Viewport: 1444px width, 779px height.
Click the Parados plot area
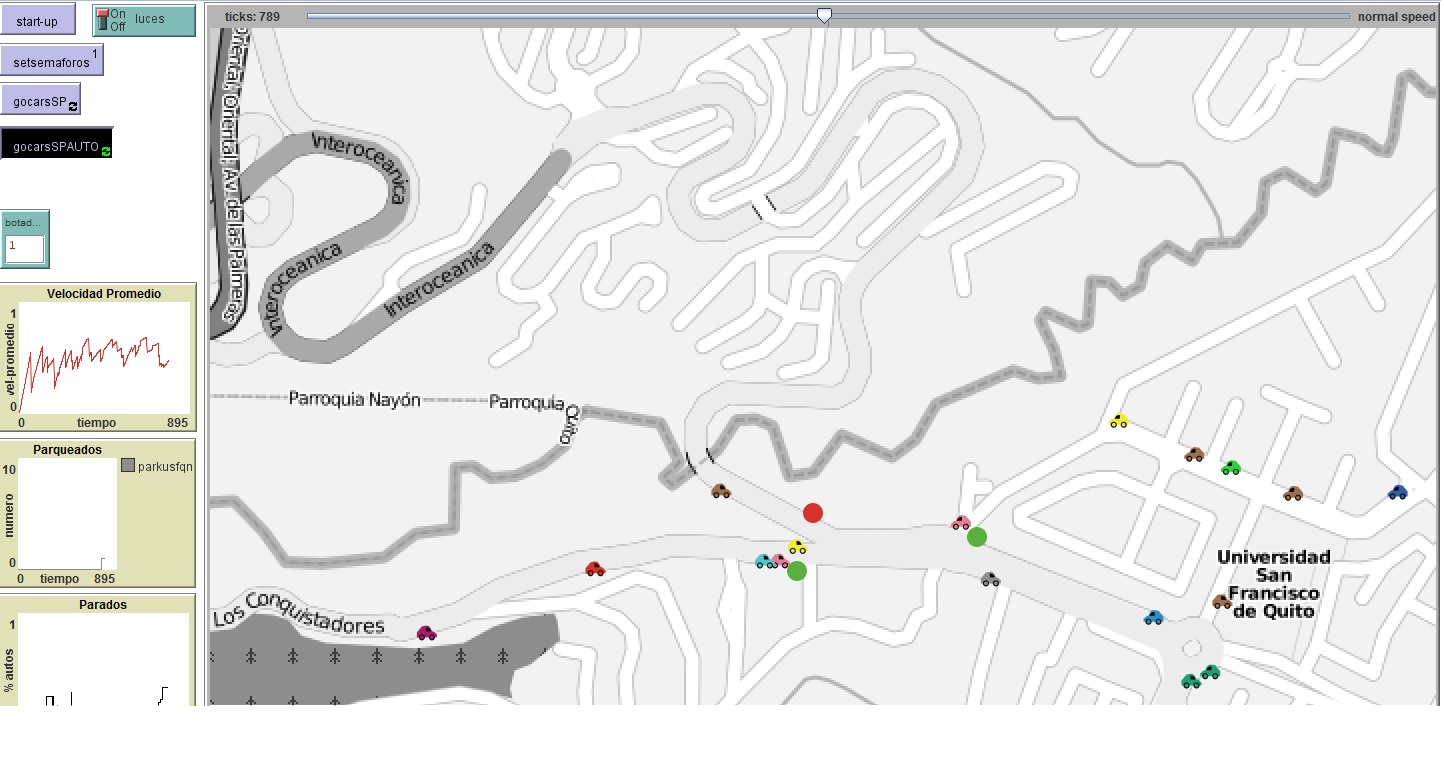(x=102, y=658)
